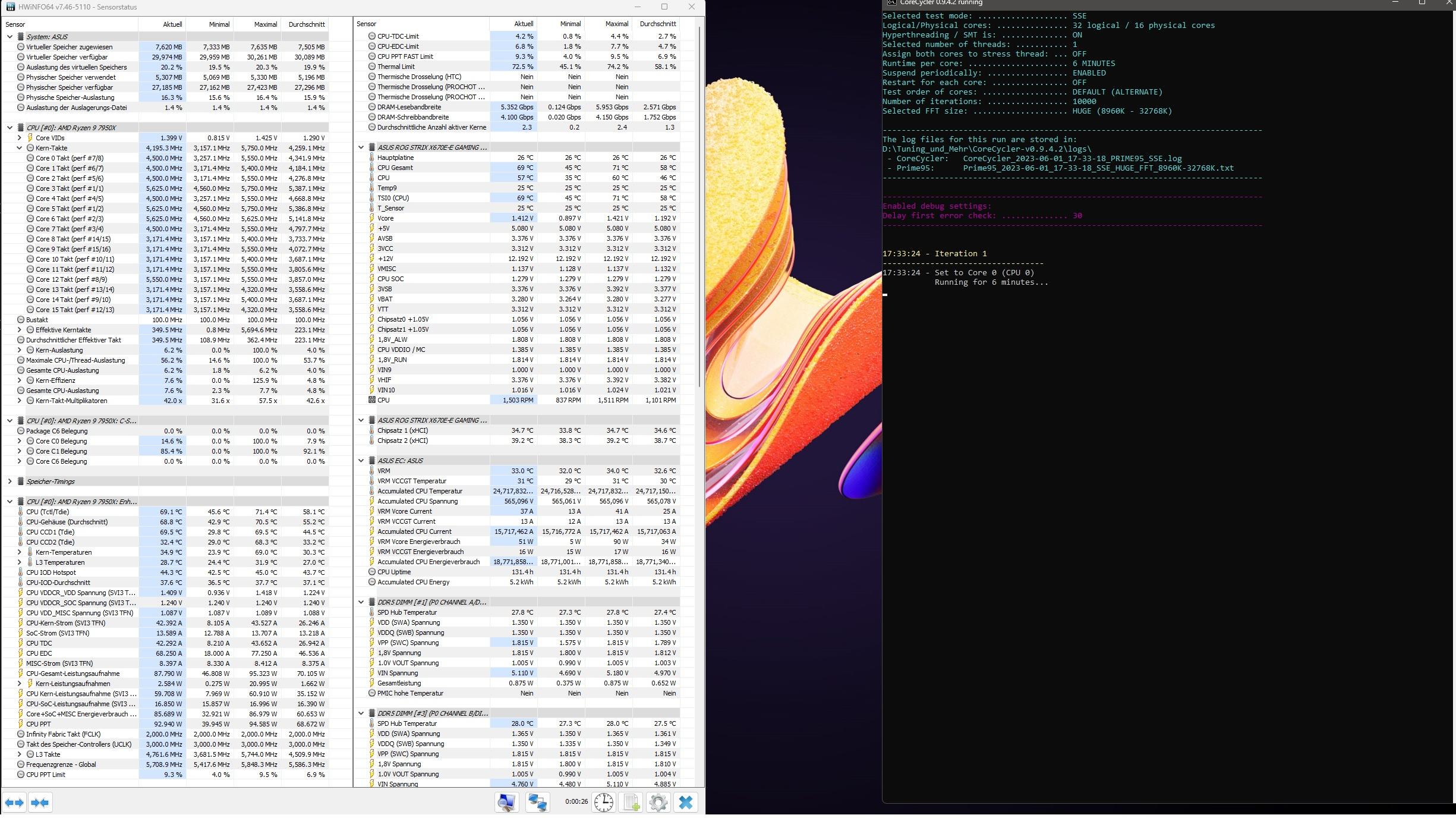Click the right panel vertical scrollbar
Screen dimensions: 1456x818
click(699, 208)
